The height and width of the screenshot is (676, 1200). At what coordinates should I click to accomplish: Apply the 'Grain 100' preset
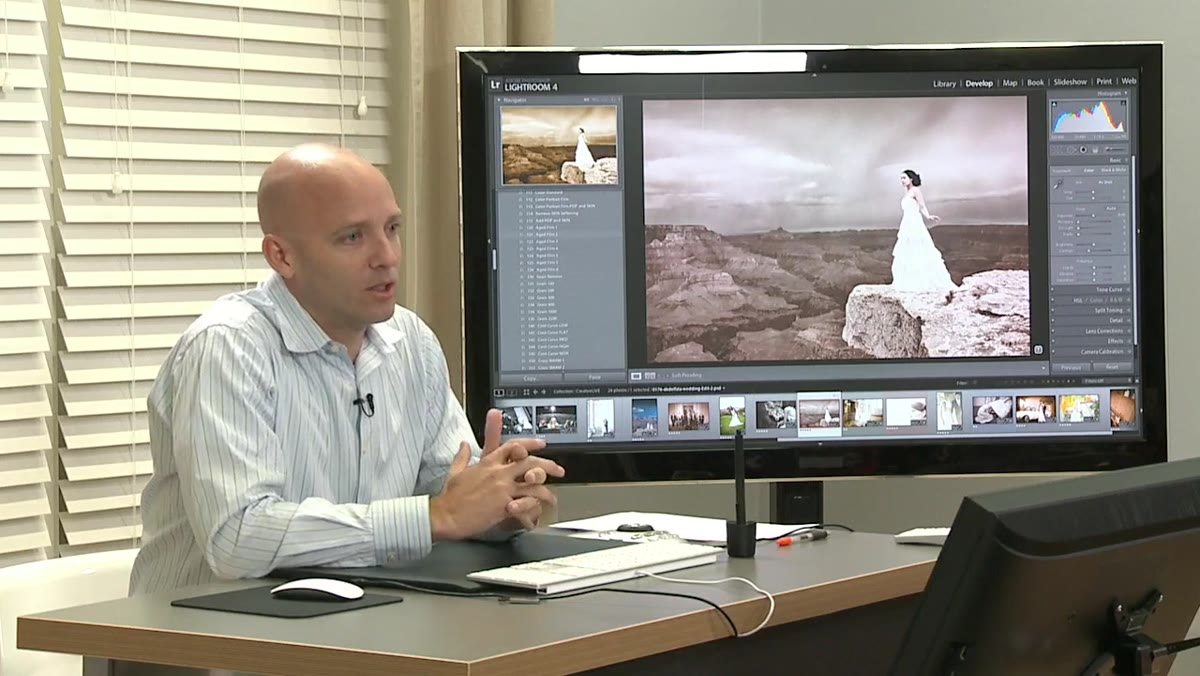tap(546, 283)
